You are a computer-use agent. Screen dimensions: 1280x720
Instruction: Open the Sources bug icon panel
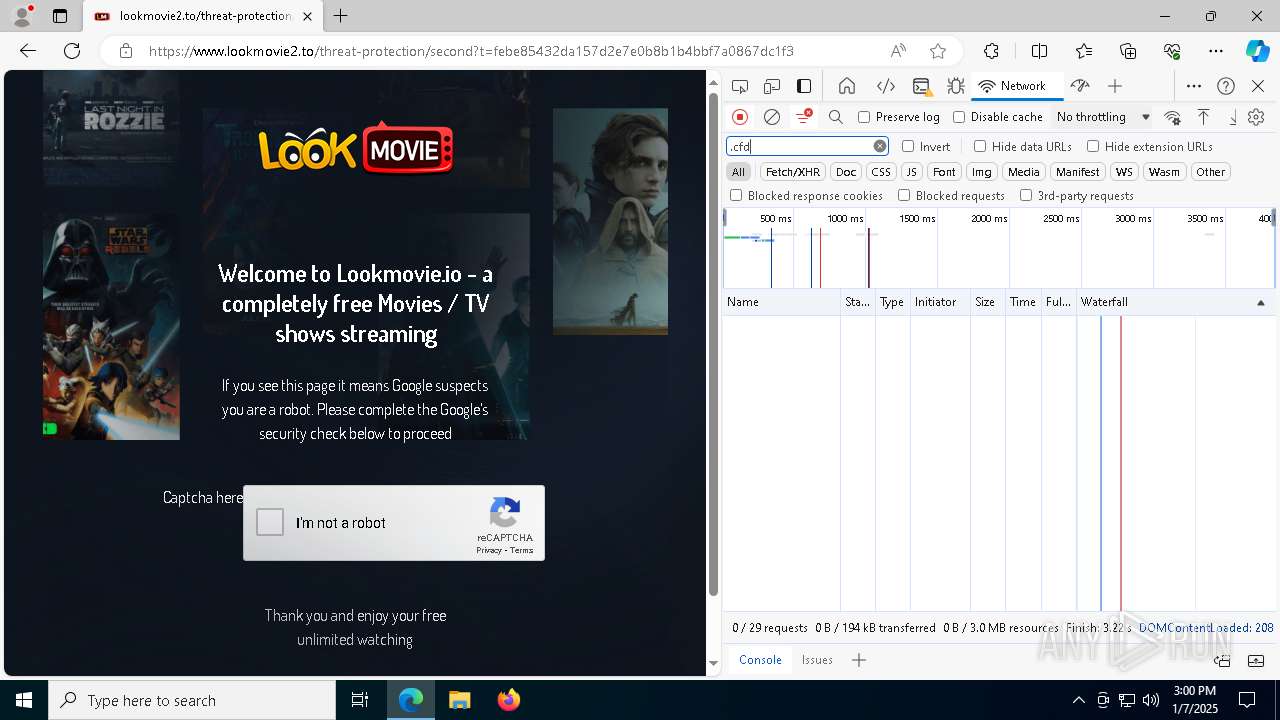pos(956,86)
